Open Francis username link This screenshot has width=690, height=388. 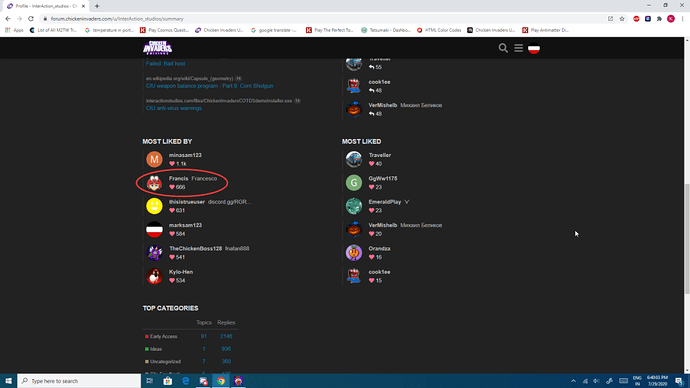(178, 179)
